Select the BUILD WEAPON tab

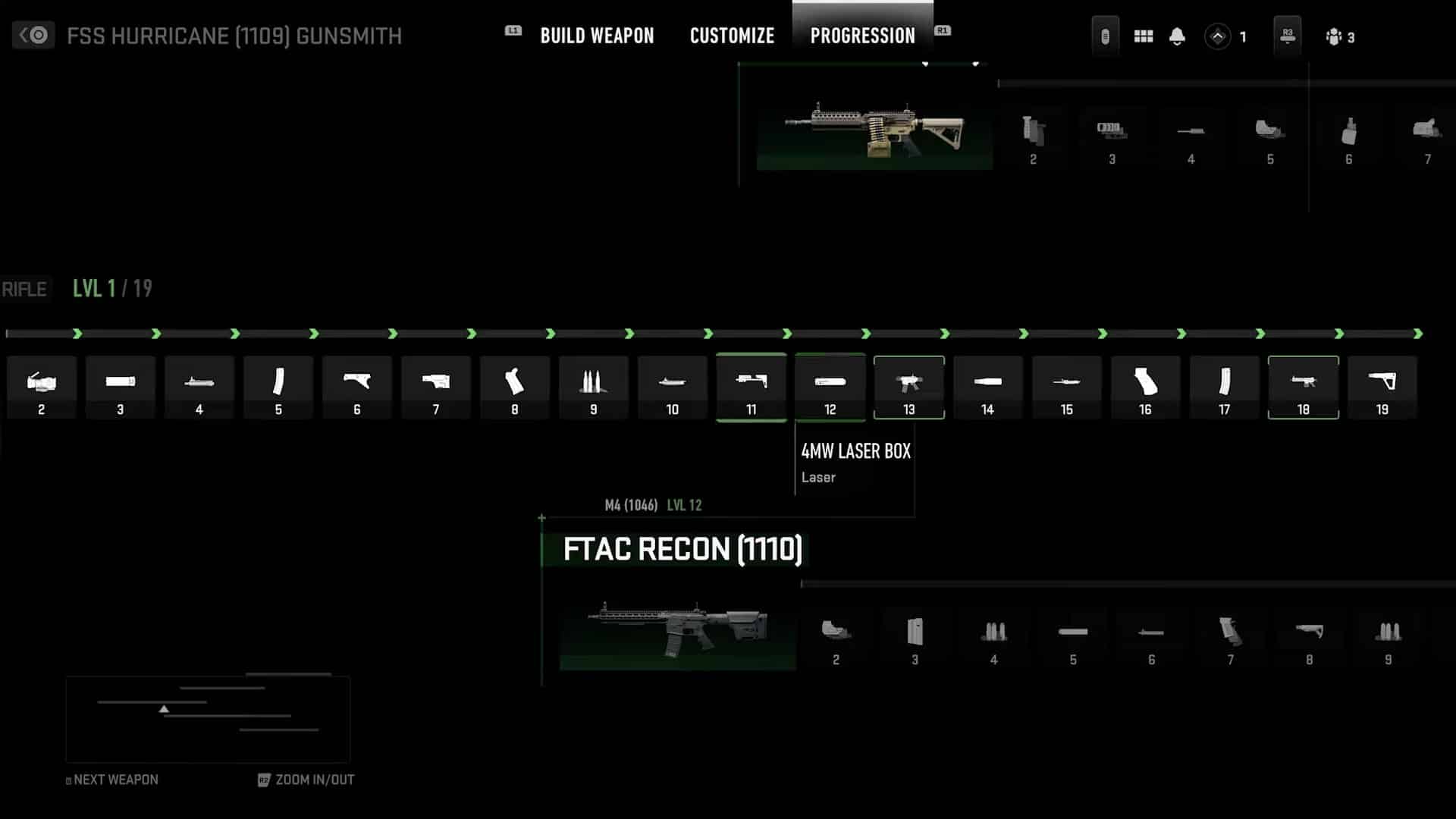point(597,36)
